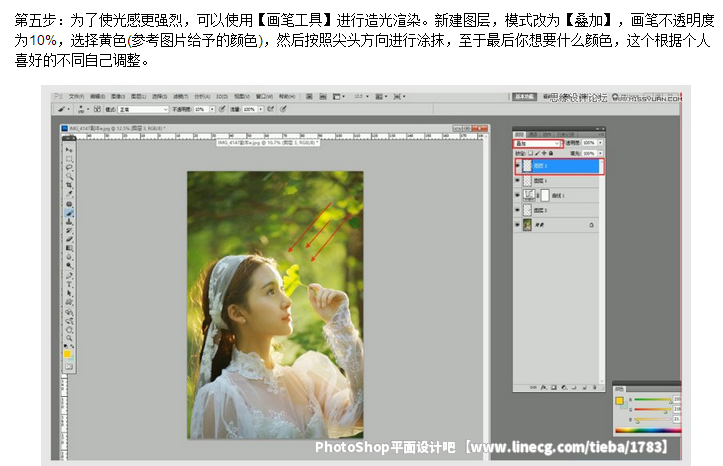Hide the 曲线 1 curves layer

pos(517,195)
